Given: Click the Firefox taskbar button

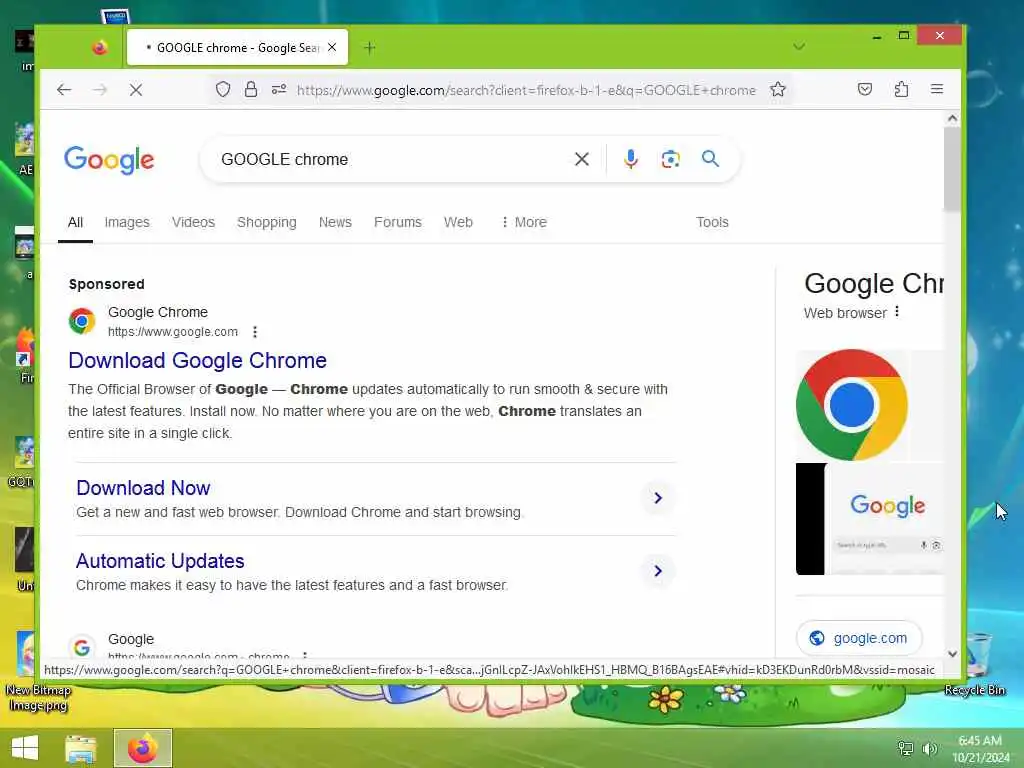Looking at the screenshot, I should pos(143,748).
